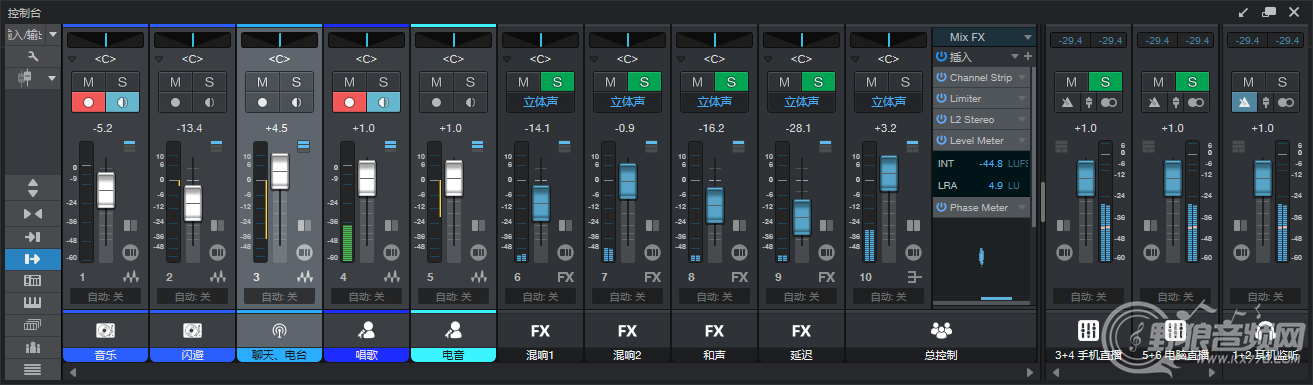
Task: Expand the Level Meter insert arrow
Action: pos(1022,141)
